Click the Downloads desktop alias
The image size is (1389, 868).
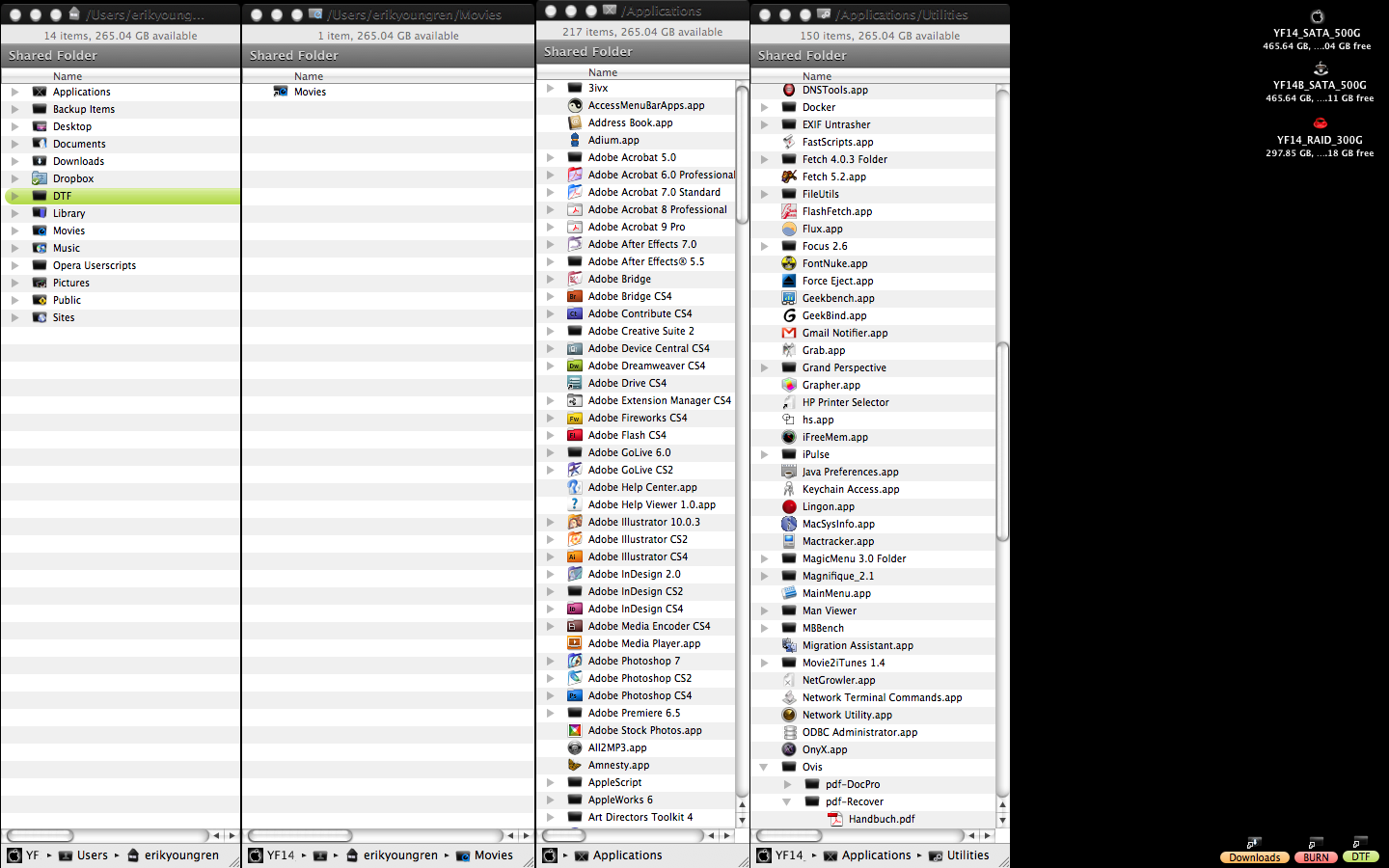click(1254, 851)
